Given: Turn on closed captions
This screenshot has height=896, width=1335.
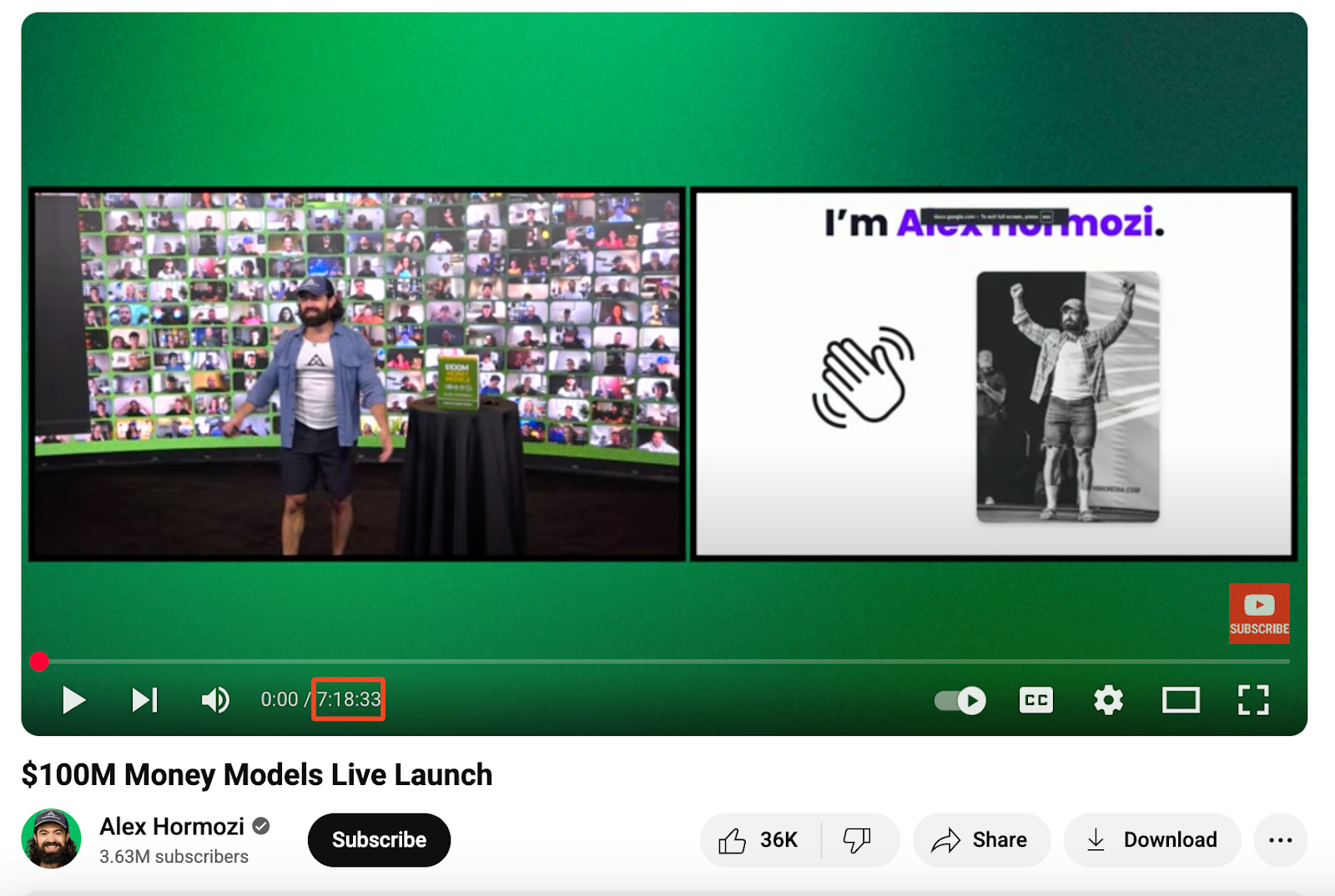Looking at the screenshot, I should (x=1035, y=700).
